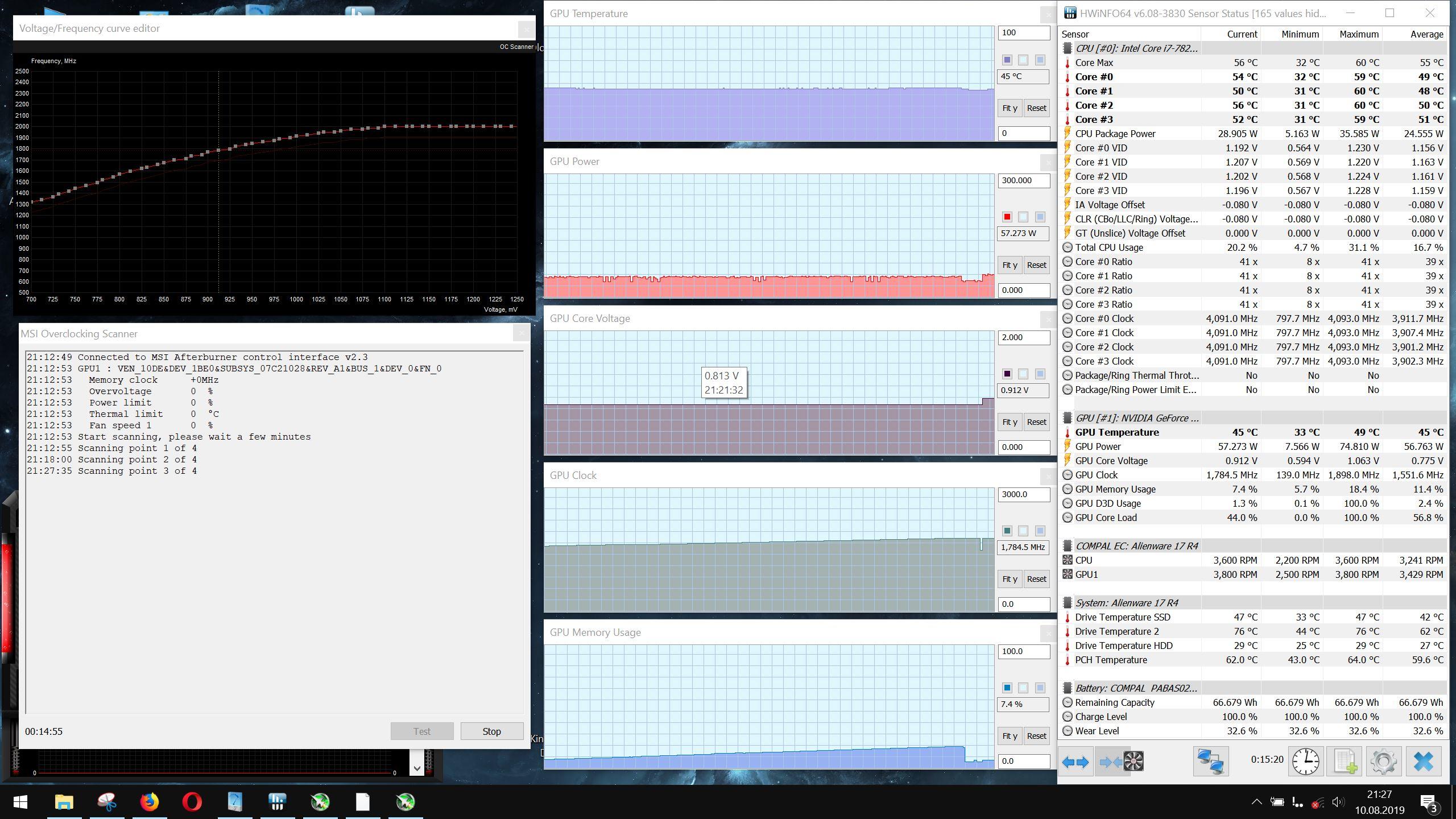Show hidden system tray icons chevron
The height and width of the screenshot is (819, 1456).
tap(1256, 802)
